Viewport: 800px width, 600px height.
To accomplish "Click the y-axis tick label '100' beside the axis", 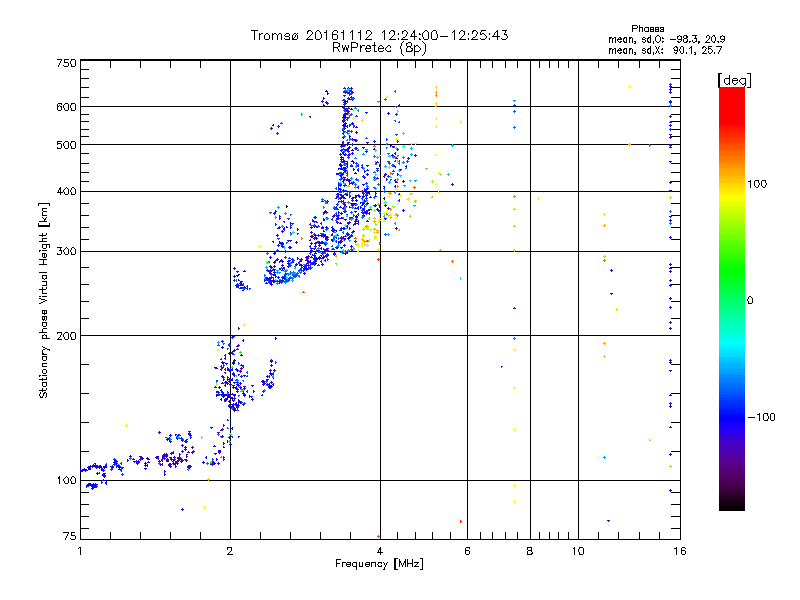I will click(x=66, y=480).
